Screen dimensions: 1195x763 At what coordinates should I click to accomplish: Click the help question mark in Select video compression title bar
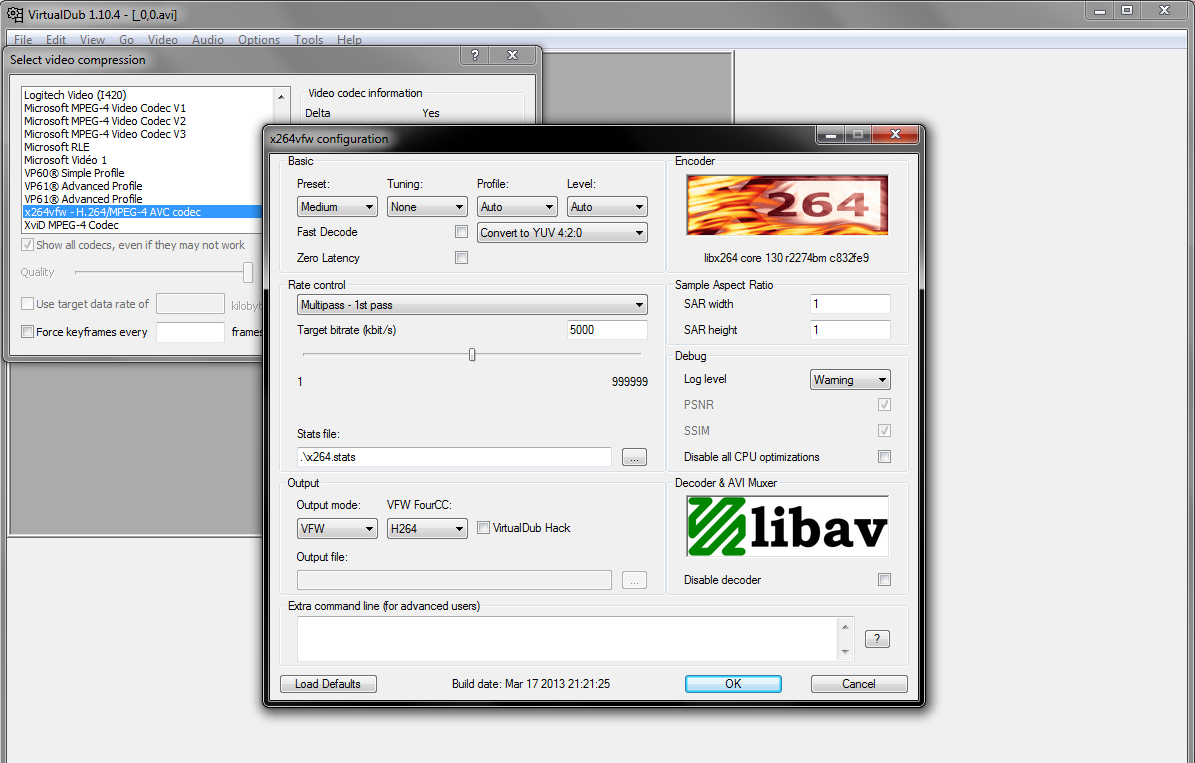[x=475, y=55]
